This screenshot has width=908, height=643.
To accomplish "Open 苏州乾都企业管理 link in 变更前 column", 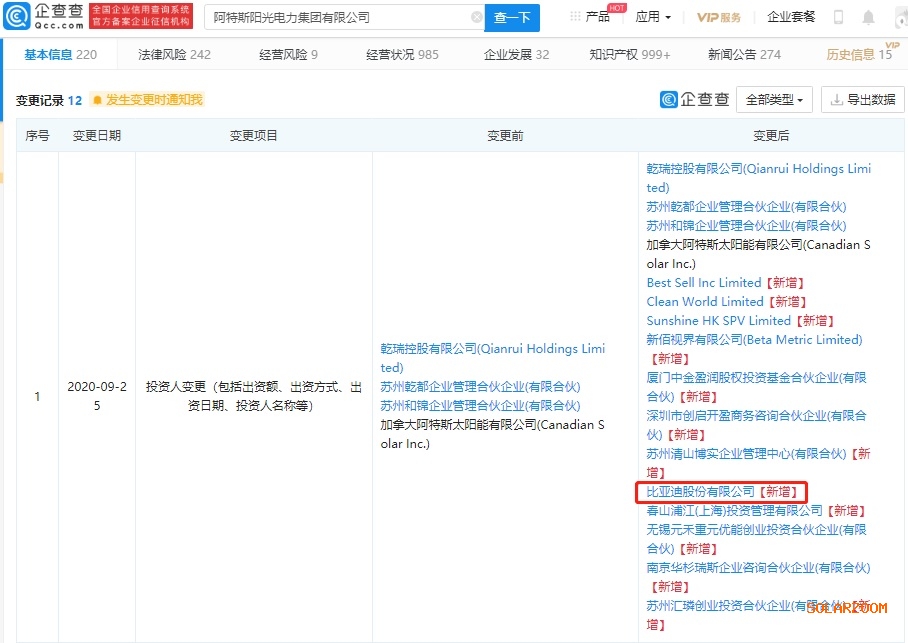I will pyautogui.click(x=480, y=387).
